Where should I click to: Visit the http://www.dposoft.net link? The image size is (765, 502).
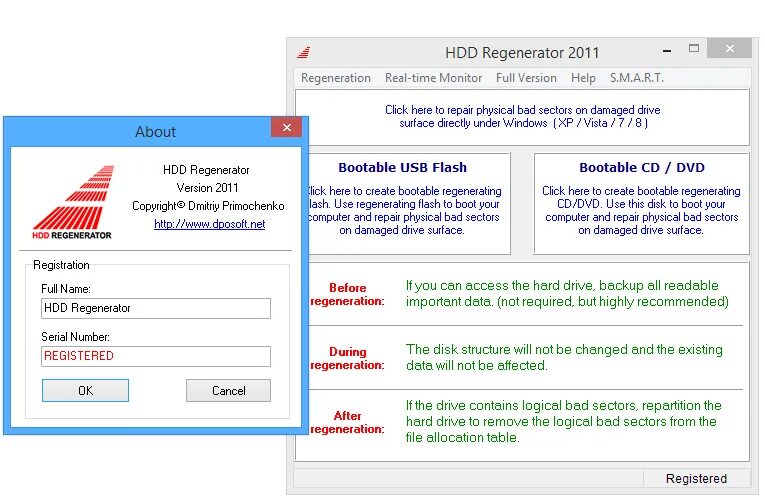tap(210, 224)
